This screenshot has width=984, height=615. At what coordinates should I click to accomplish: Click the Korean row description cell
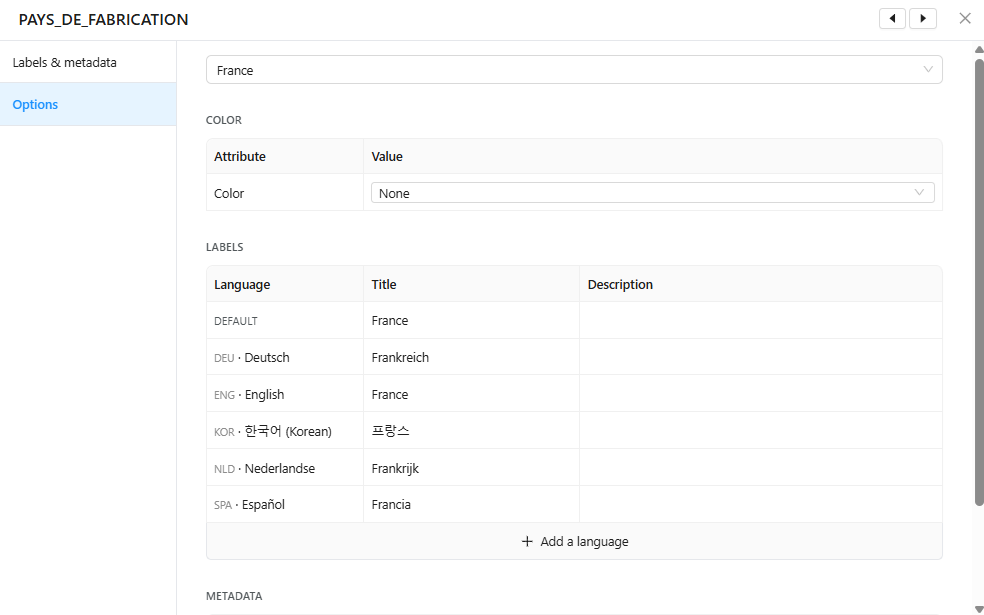click(761, 431)
